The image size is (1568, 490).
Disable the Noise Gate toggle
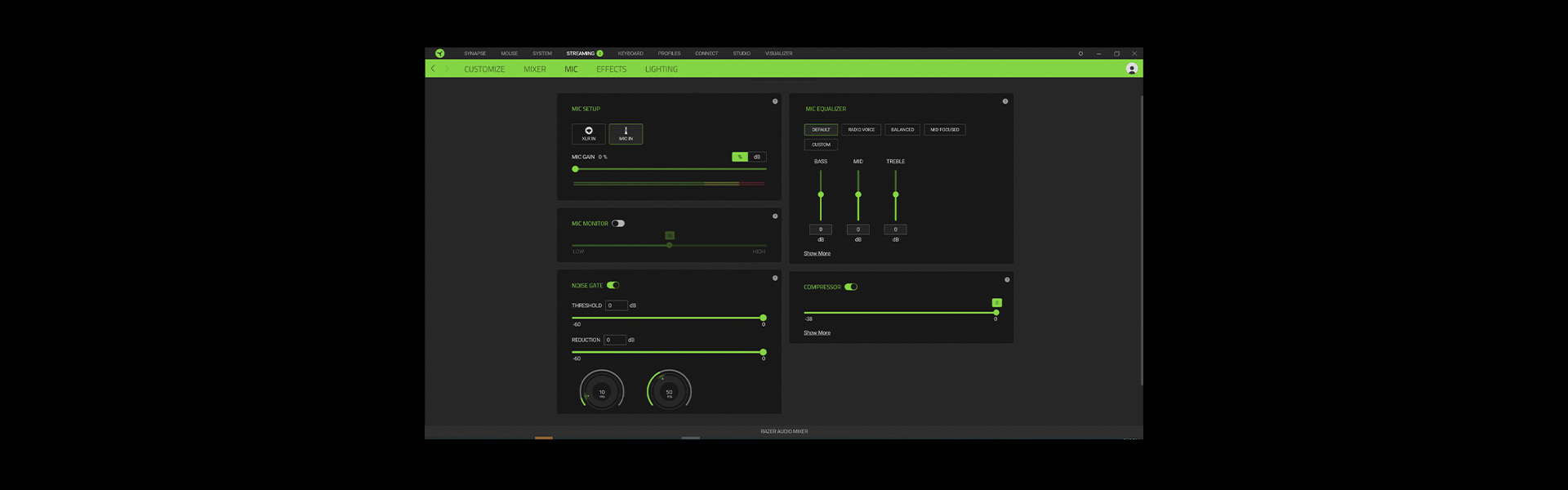(x=613, y=285)
